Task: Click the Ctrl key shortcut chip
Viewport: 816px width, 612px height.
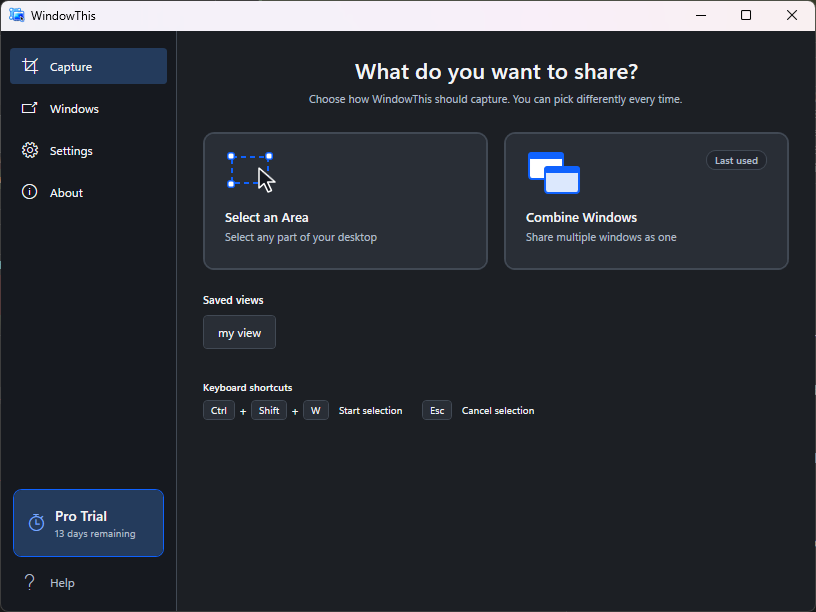Action: pos(219,410)
